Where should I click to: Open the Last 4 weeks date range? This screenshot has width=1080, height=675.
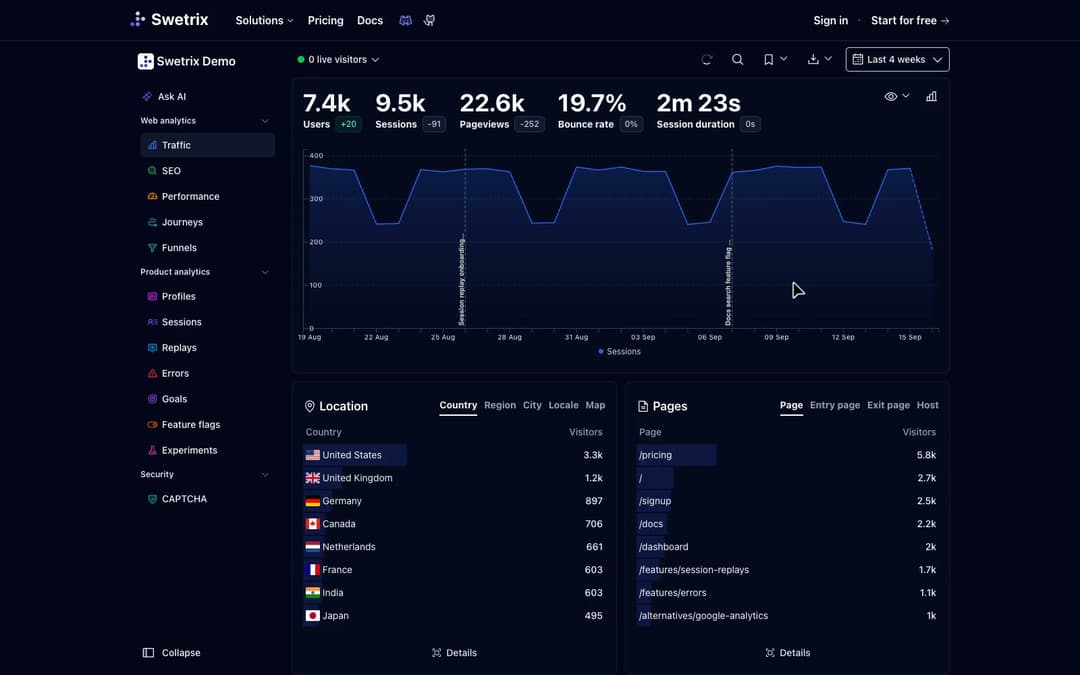pos(897,60)
